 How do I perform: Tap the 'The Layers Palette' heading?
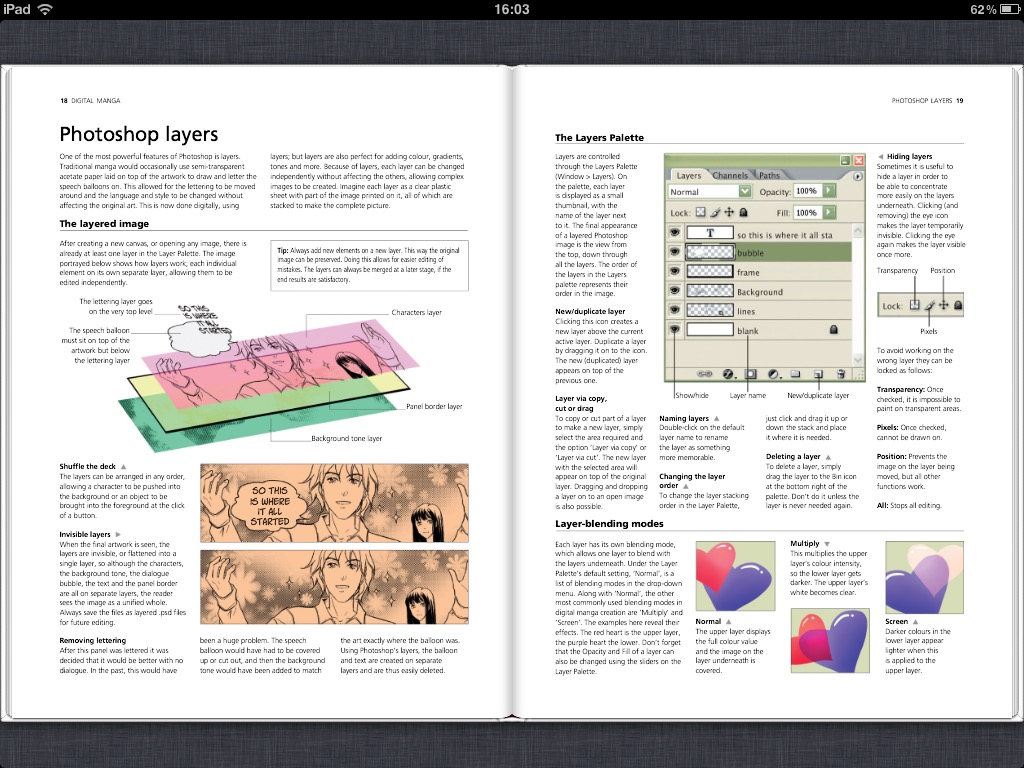coord(600,138)
